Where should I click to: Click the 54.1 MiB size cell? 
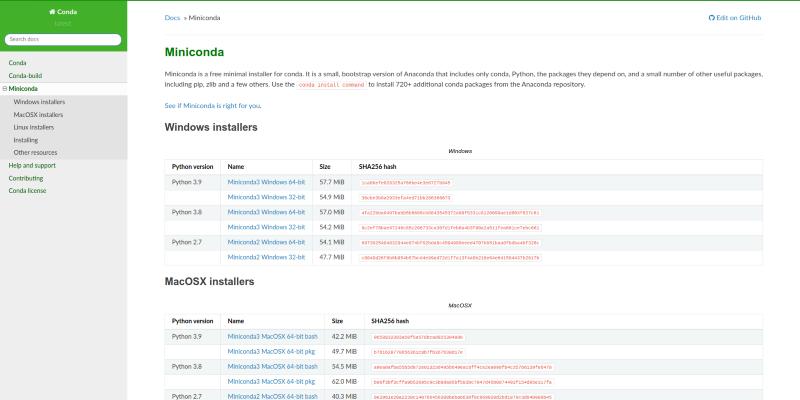(x=332, y=242)
